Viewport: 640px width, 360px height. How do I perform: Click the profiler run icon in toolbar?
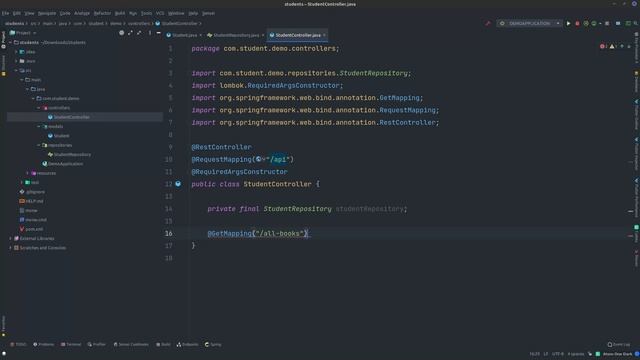click(594, 24)
